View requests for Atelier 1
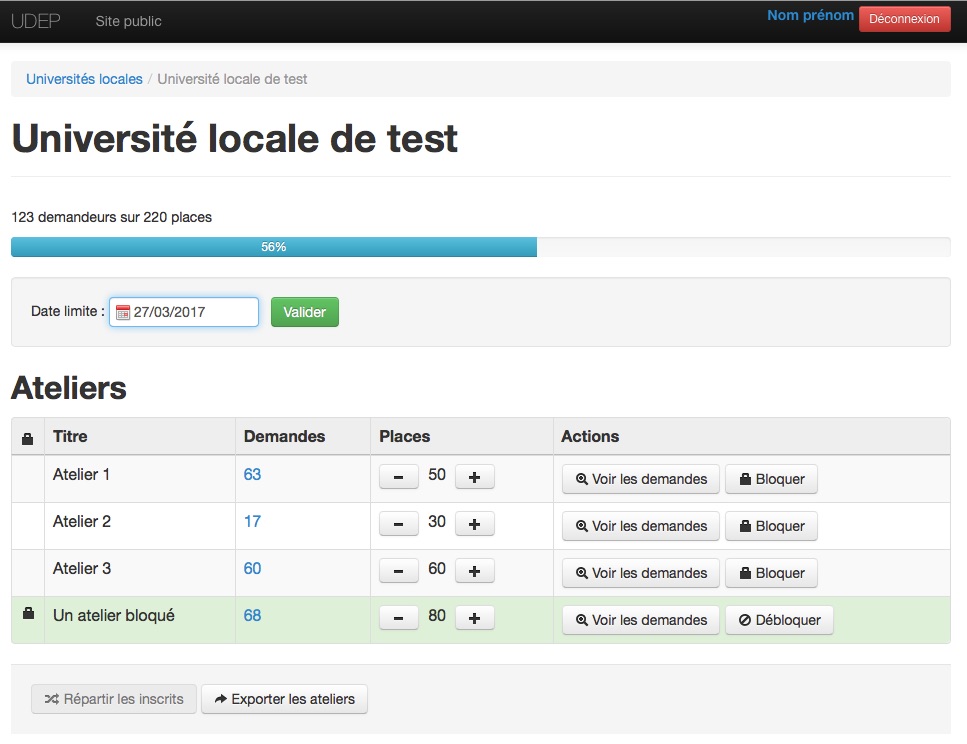 pyautogui.click(x=641, y=479)
